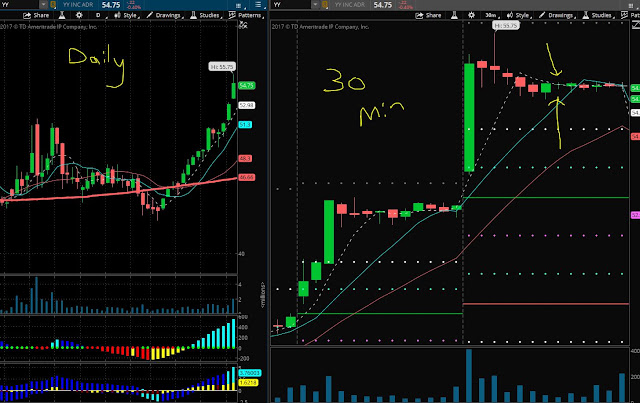Click the tallest volume bar in the 30-minute chart
The width and height of the screenshot is (640, 403).
click(469, 376)
